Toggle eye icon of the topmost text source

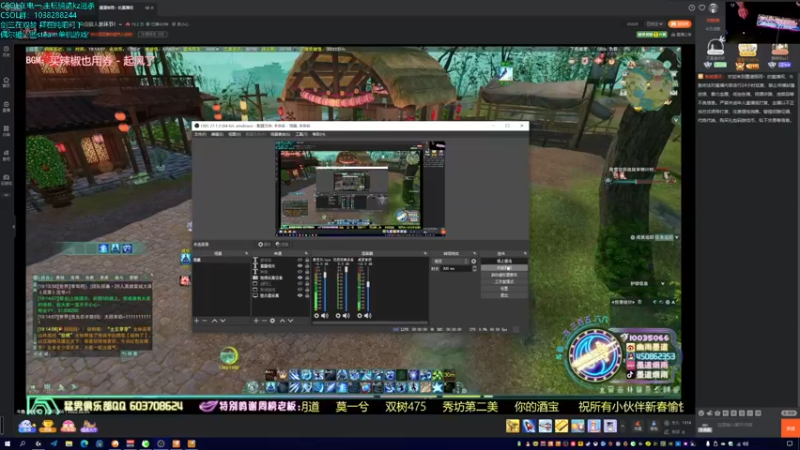300,260
